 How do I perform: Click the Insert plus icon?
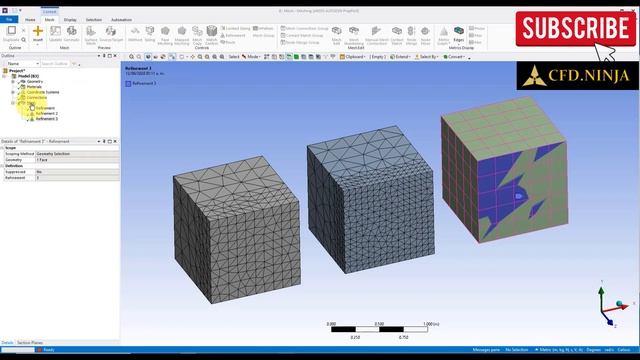[x=38, y=31]
